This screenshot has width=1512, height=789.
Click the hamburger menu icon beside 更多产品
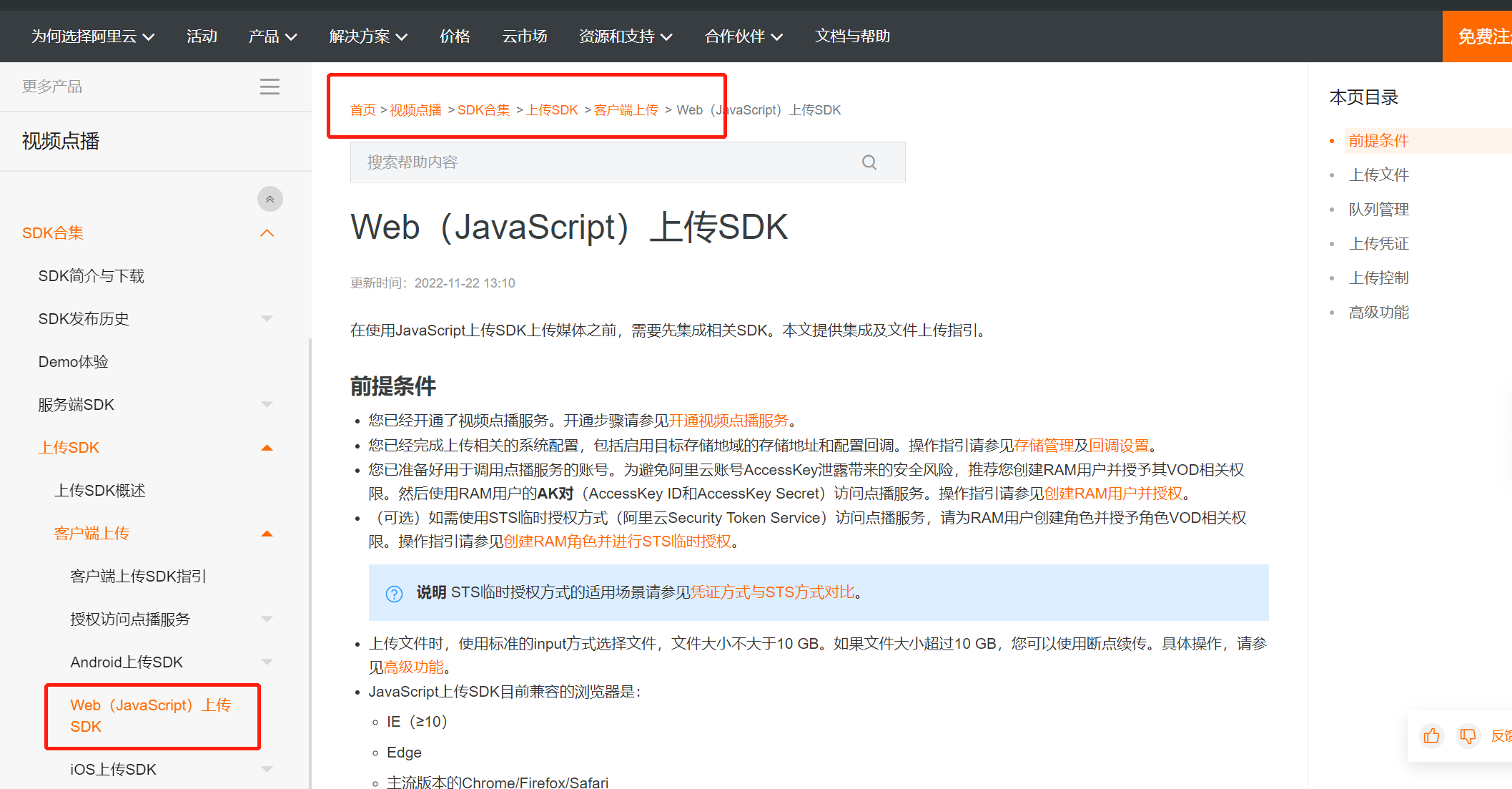pyautogui.click(x=270, y=87)
